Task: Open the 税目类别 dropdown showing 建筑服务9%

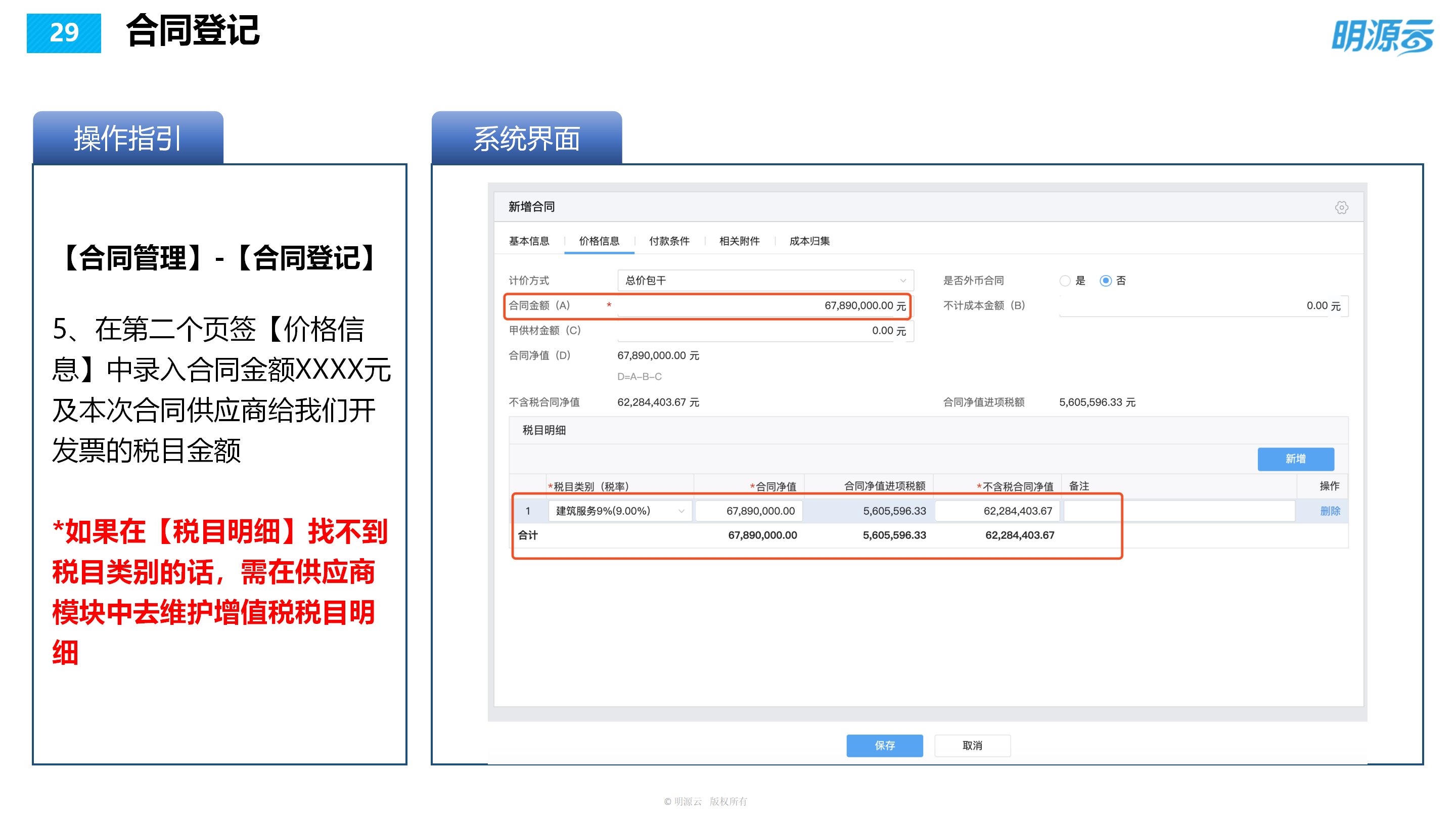Action: tap(619, 511)
